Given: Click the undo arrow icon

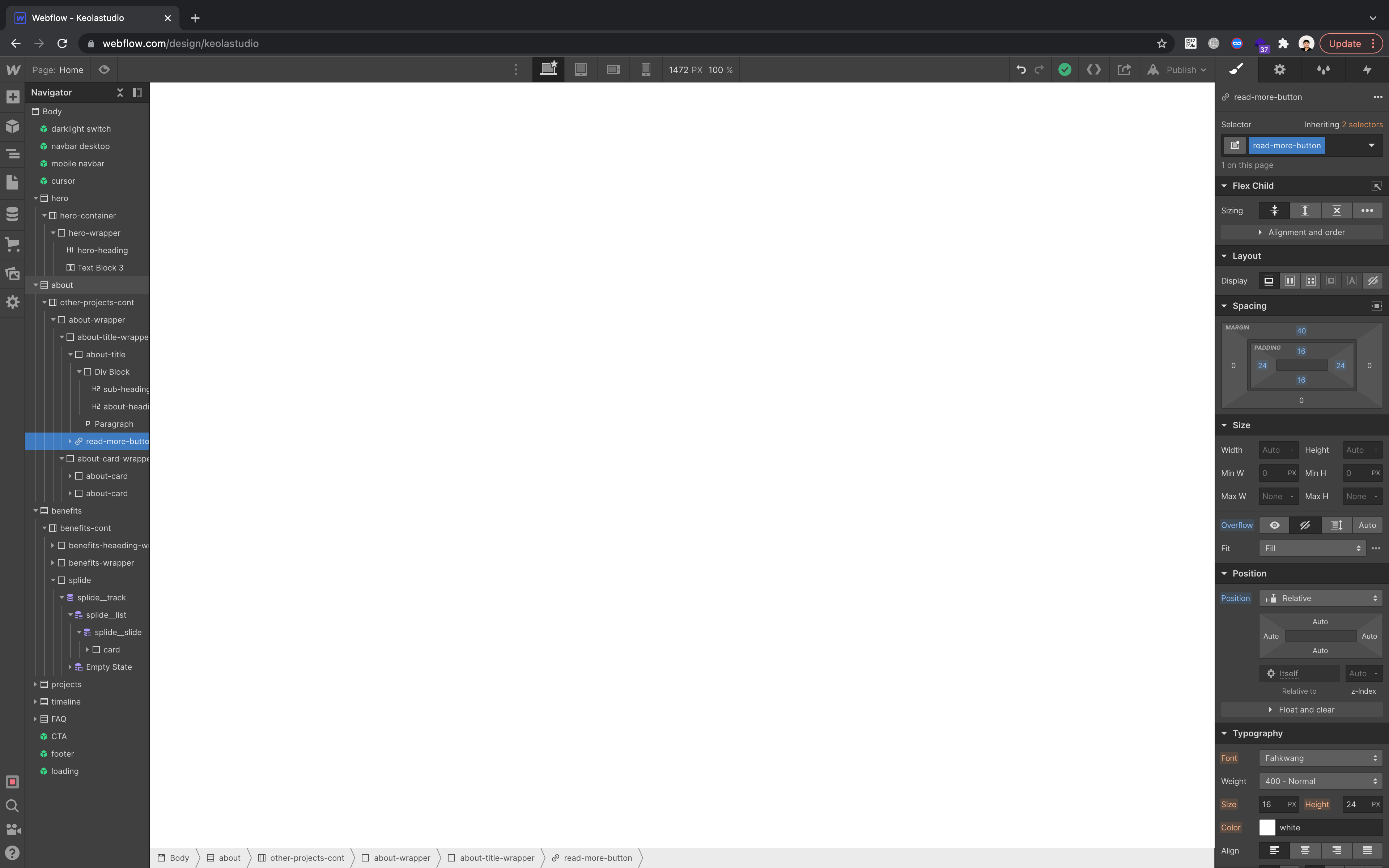Looking at the screenshot, I should click(1020, 69).
